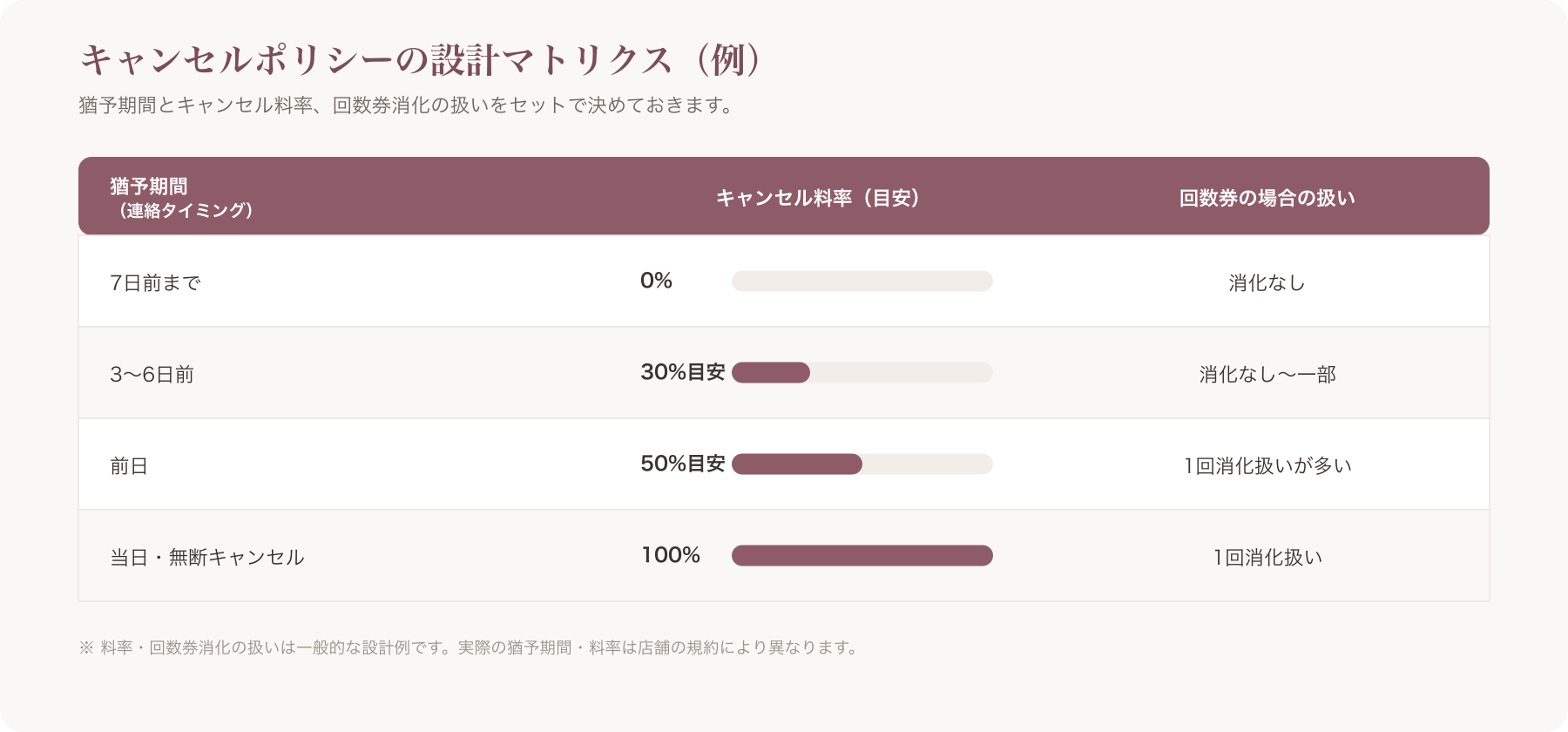
Task: Click the 7日前まで row label
Action: 155,282
